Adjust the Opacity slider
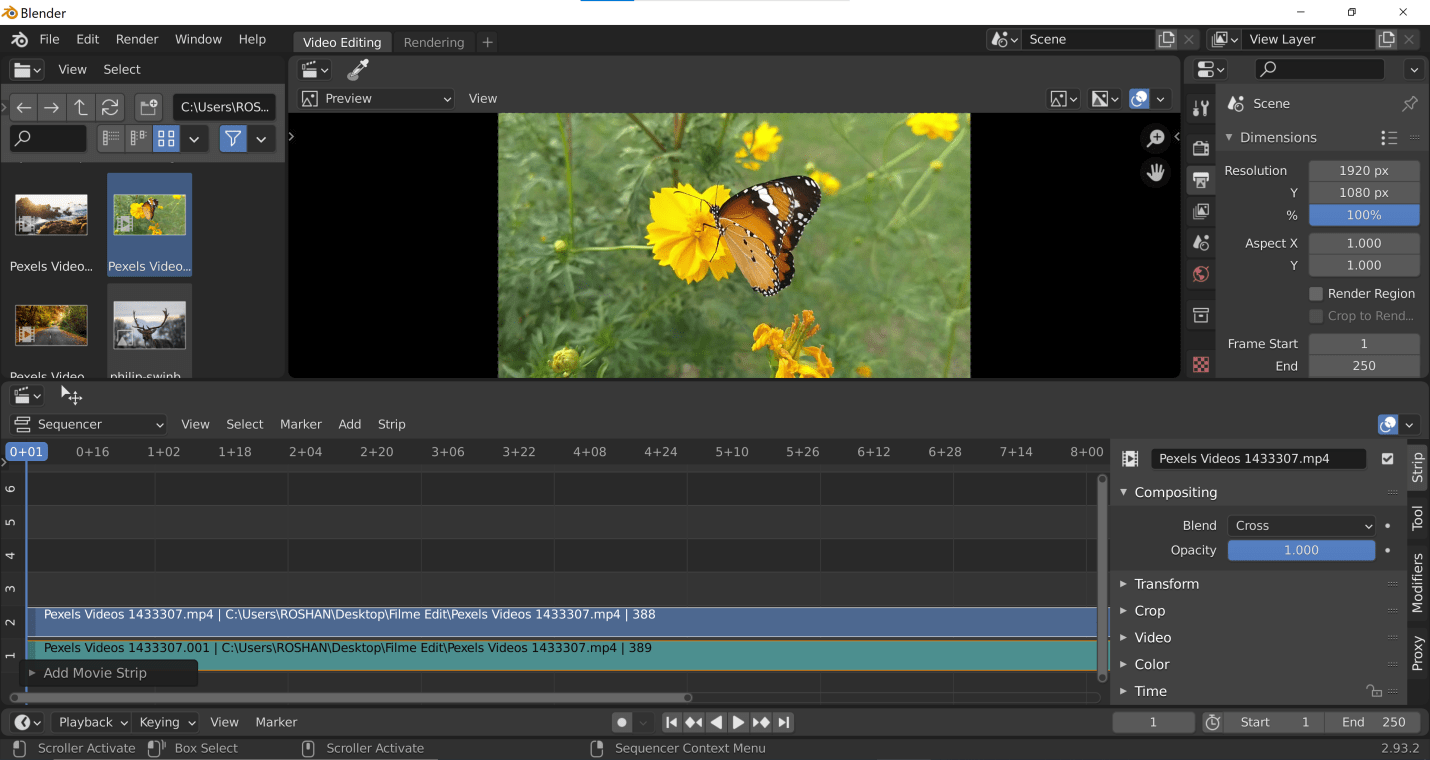The height and width of the screenshot is (760, 1430). [1301, 550]
